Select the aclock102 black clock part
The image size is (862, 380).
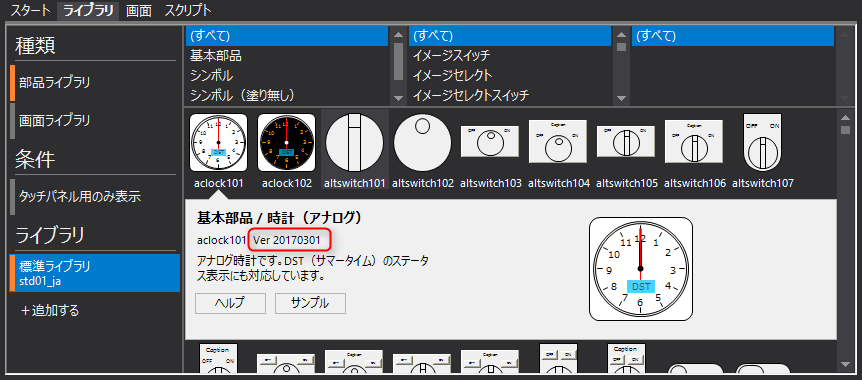click(x=286, y=142)
